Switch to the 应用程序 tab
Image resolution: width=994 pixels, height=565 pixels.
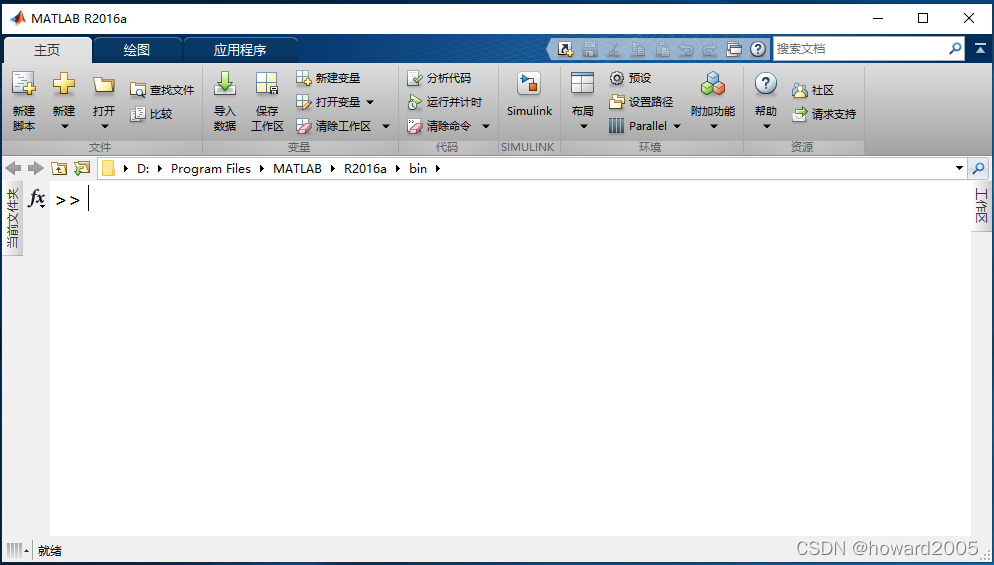240,50
